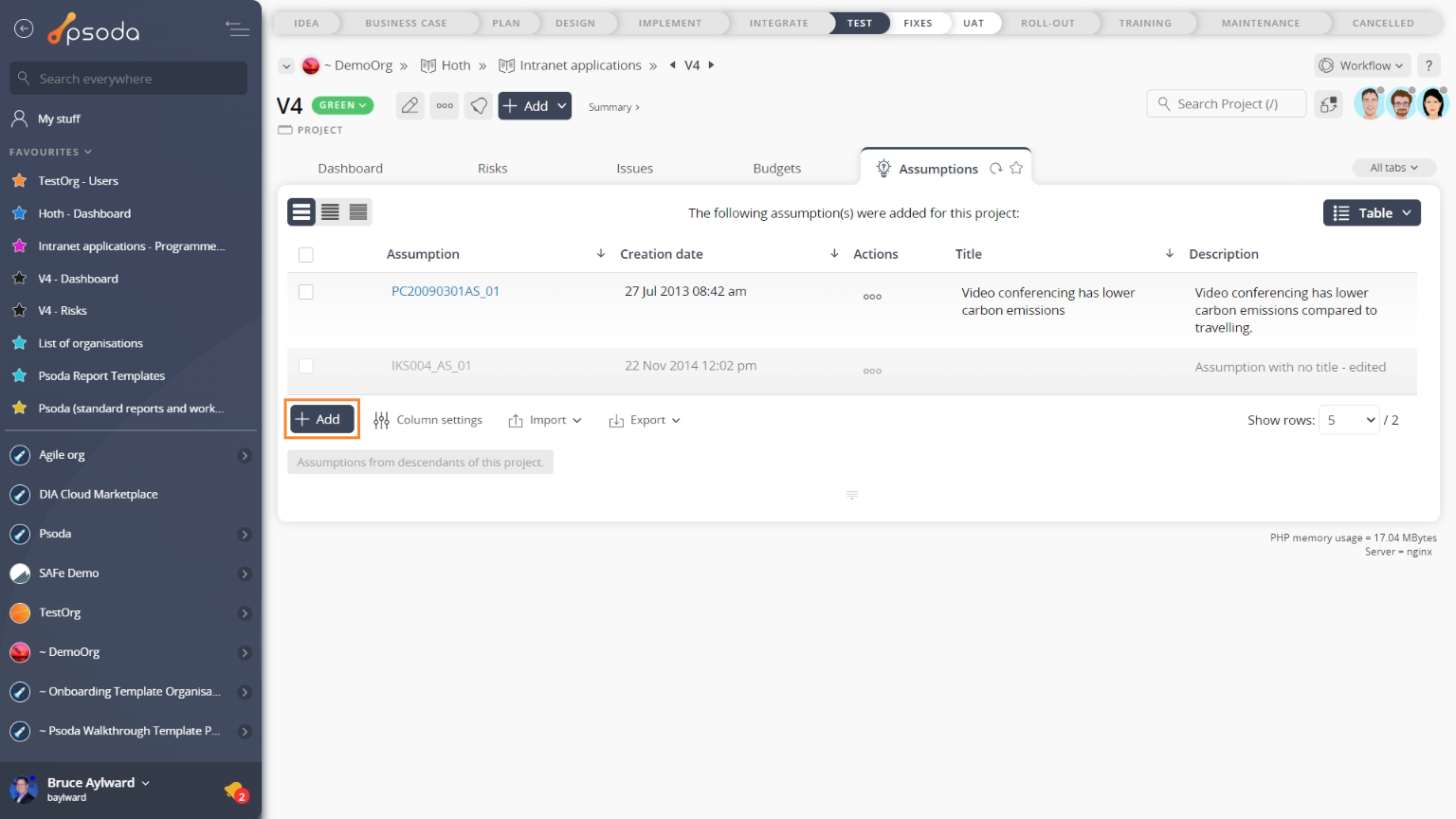Click the help question mark icon
The height and width of the screenshot is (819, 1456).
[1429, 65]
